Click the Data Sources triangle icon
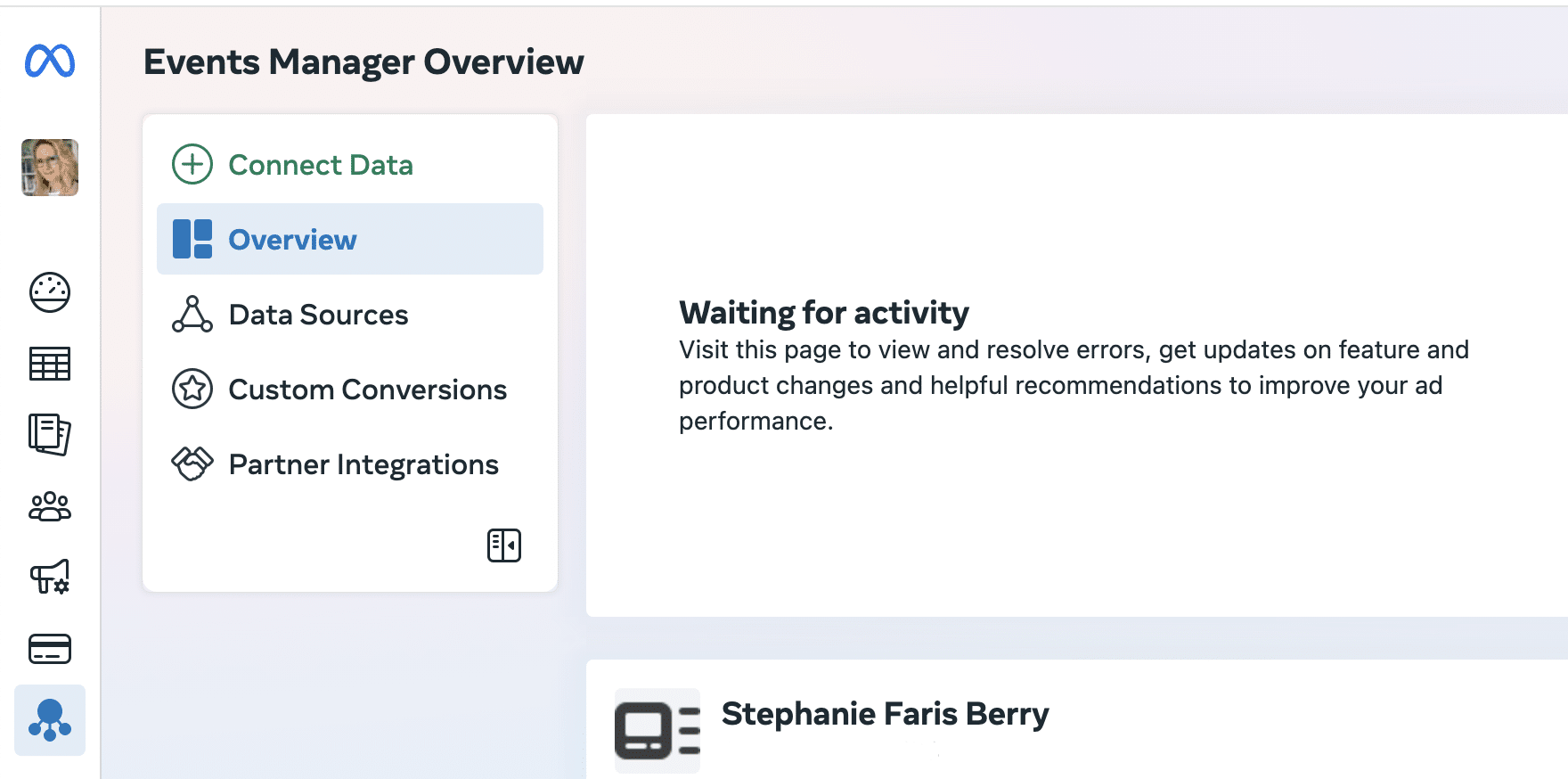The height and width of the screenshot is (779, 1568). pyautogui.click(x=192, y=314)
